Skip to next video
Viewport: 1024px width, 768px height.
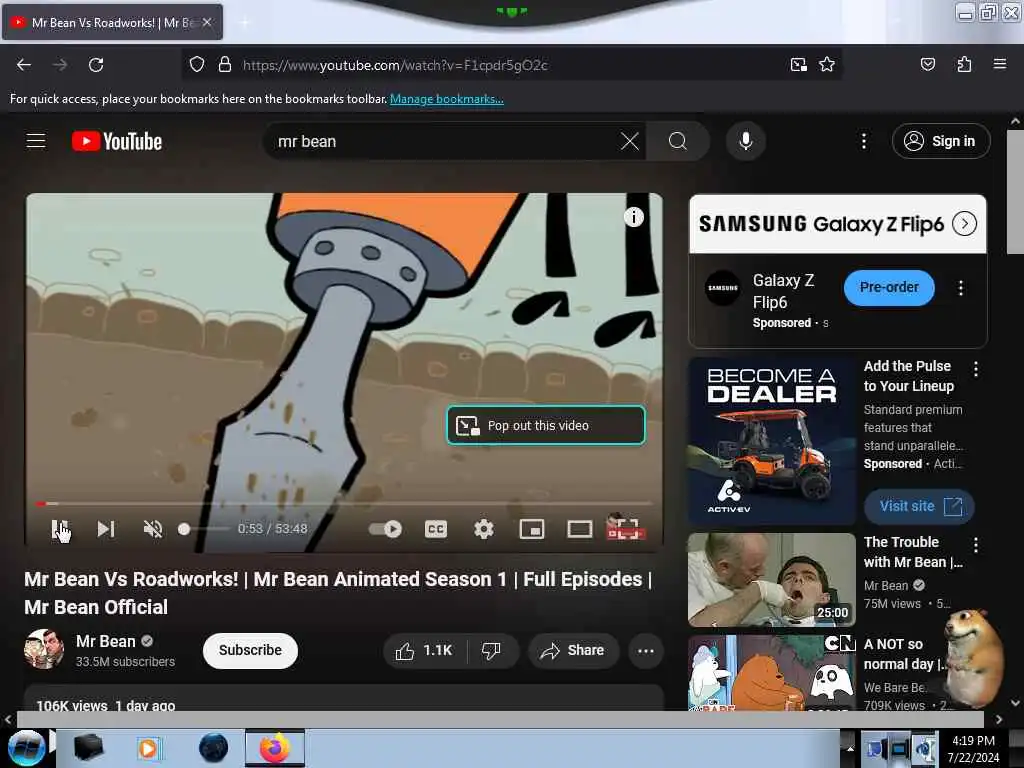pyautogui.click(x=106, y=529)
